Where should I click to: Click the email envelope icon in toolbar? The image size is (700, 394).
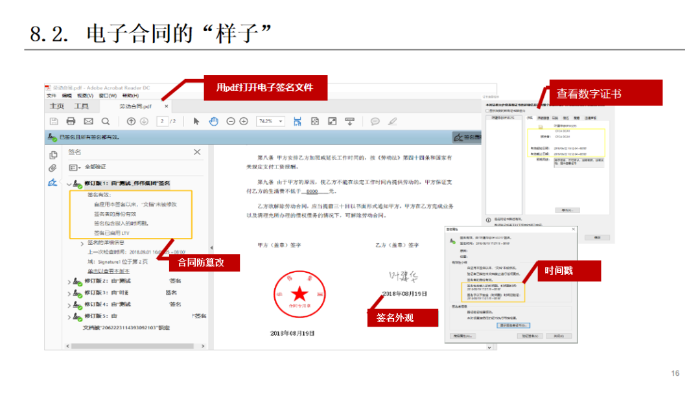point(88,121)
